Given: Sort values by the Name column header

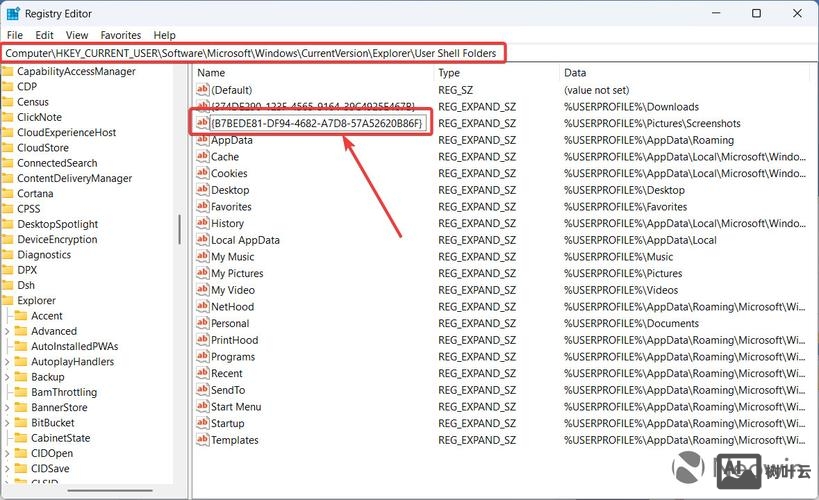Looking at the screenshot, I should pyautogui.click(x=313, y=73).
